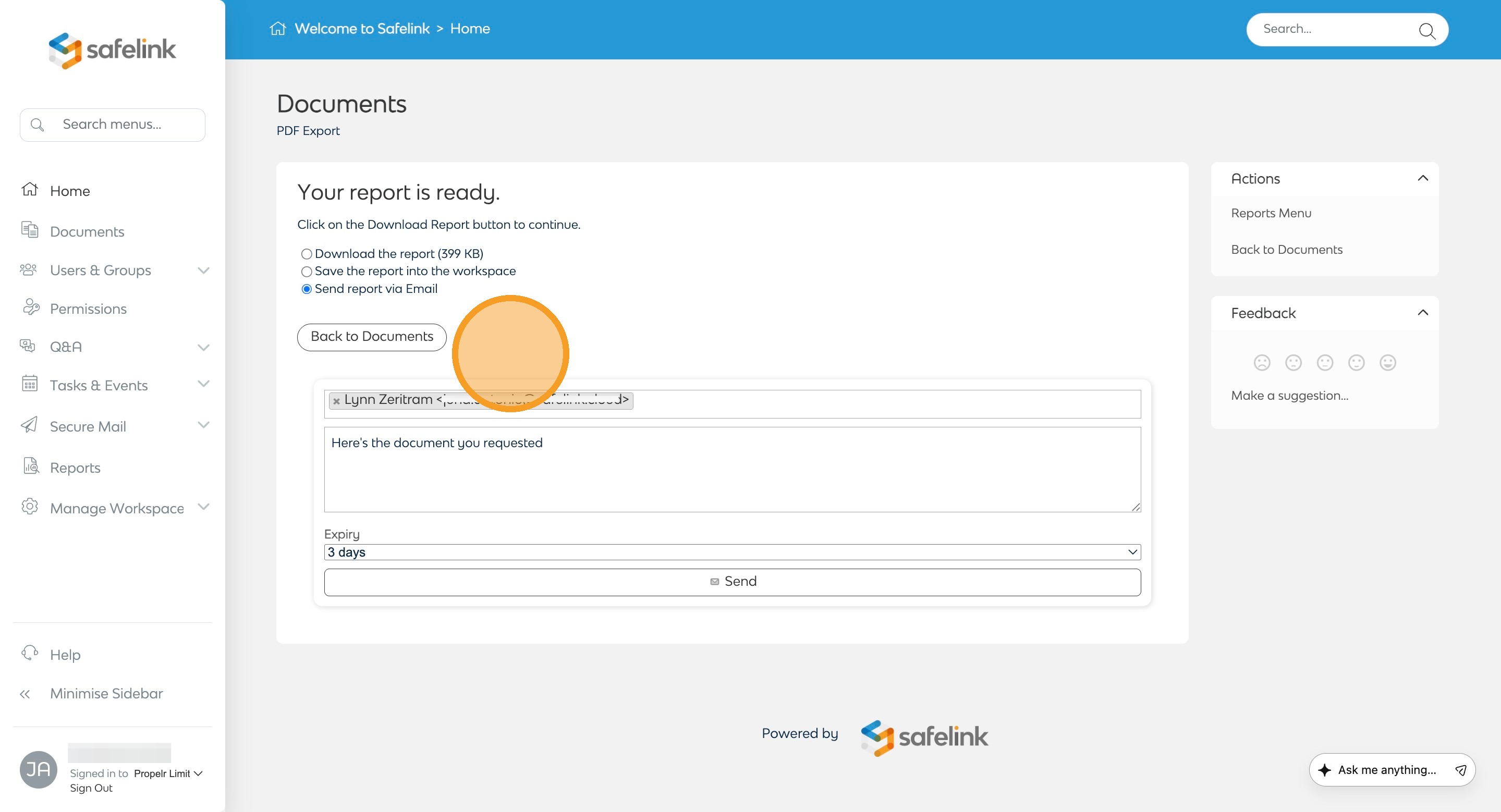Select Save the report into workspace
This screenshot has height=812, width=1501.
[x=307, y=272]
